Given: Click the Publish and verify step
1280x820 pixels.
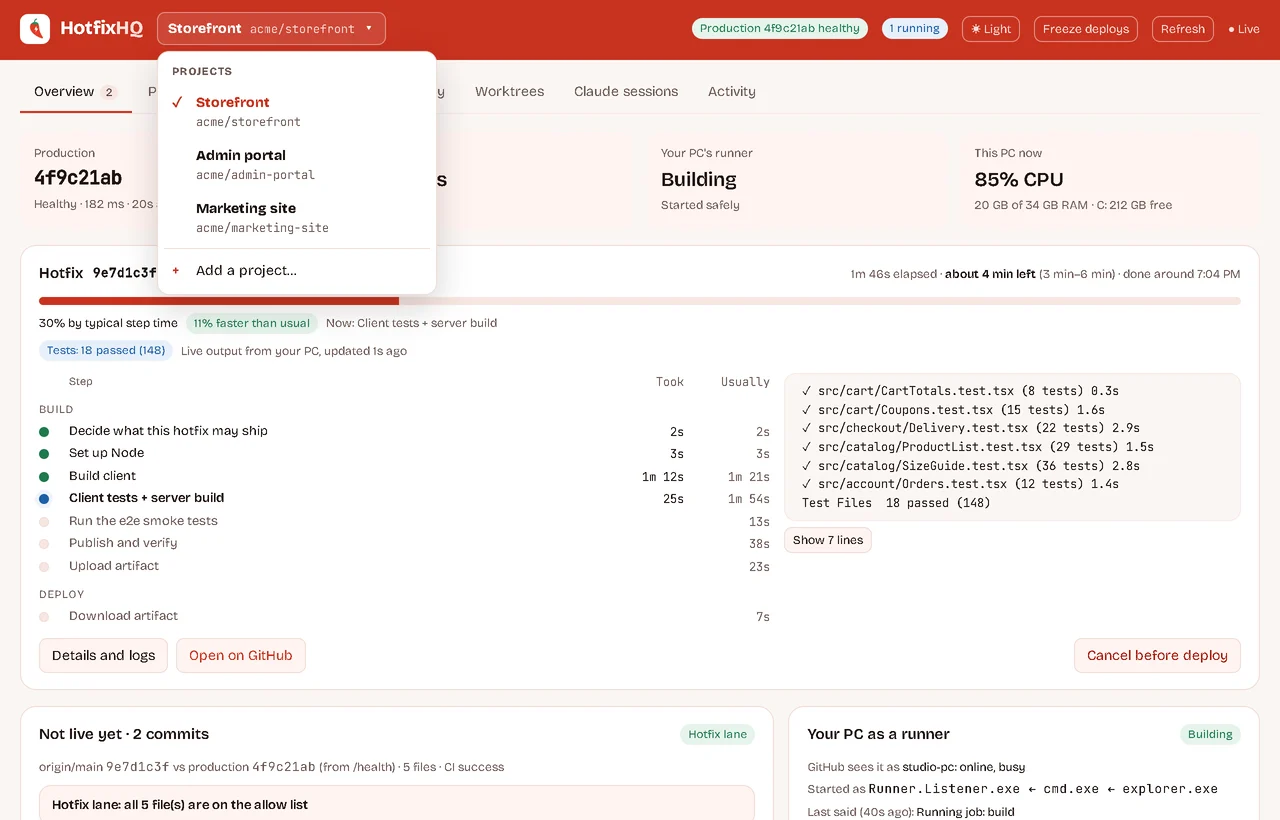Looking at the screenshot, I should click(x=404, y=543).
